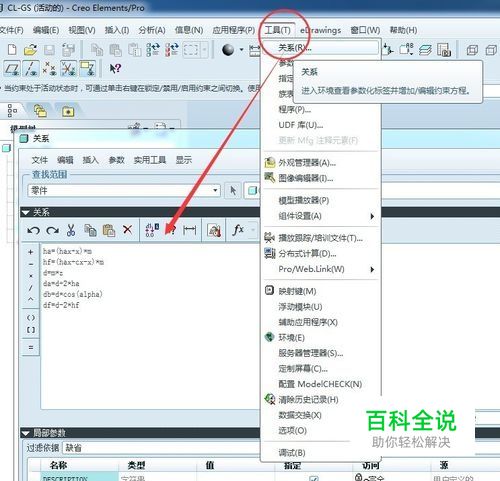Click the context help cursor icon
The image size is (500, 481).
pos(115,69)
